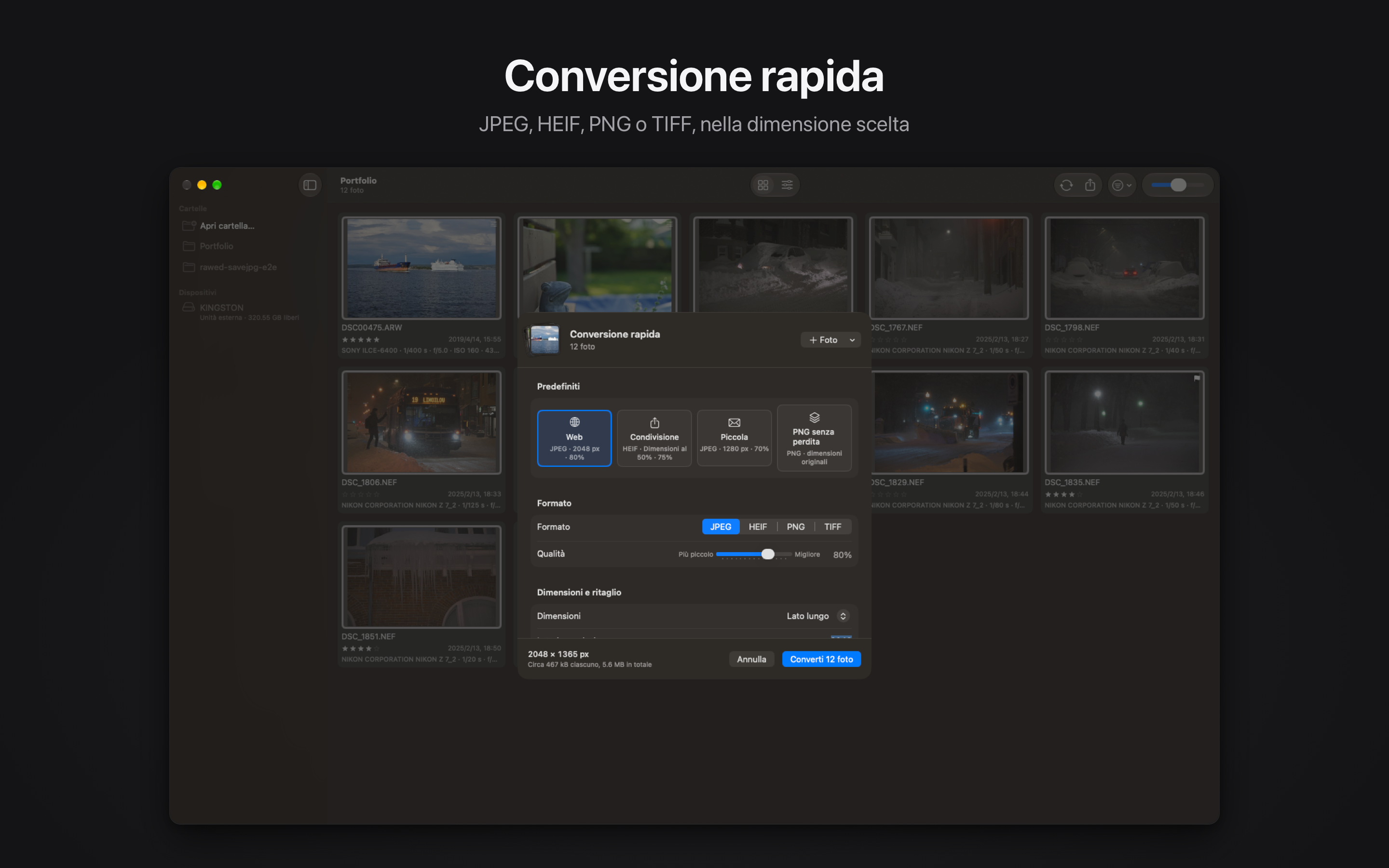This screenshot has height=868, width=1389.
Task: Choose the PNG senza perdita preset
Action: click(814, 438)
